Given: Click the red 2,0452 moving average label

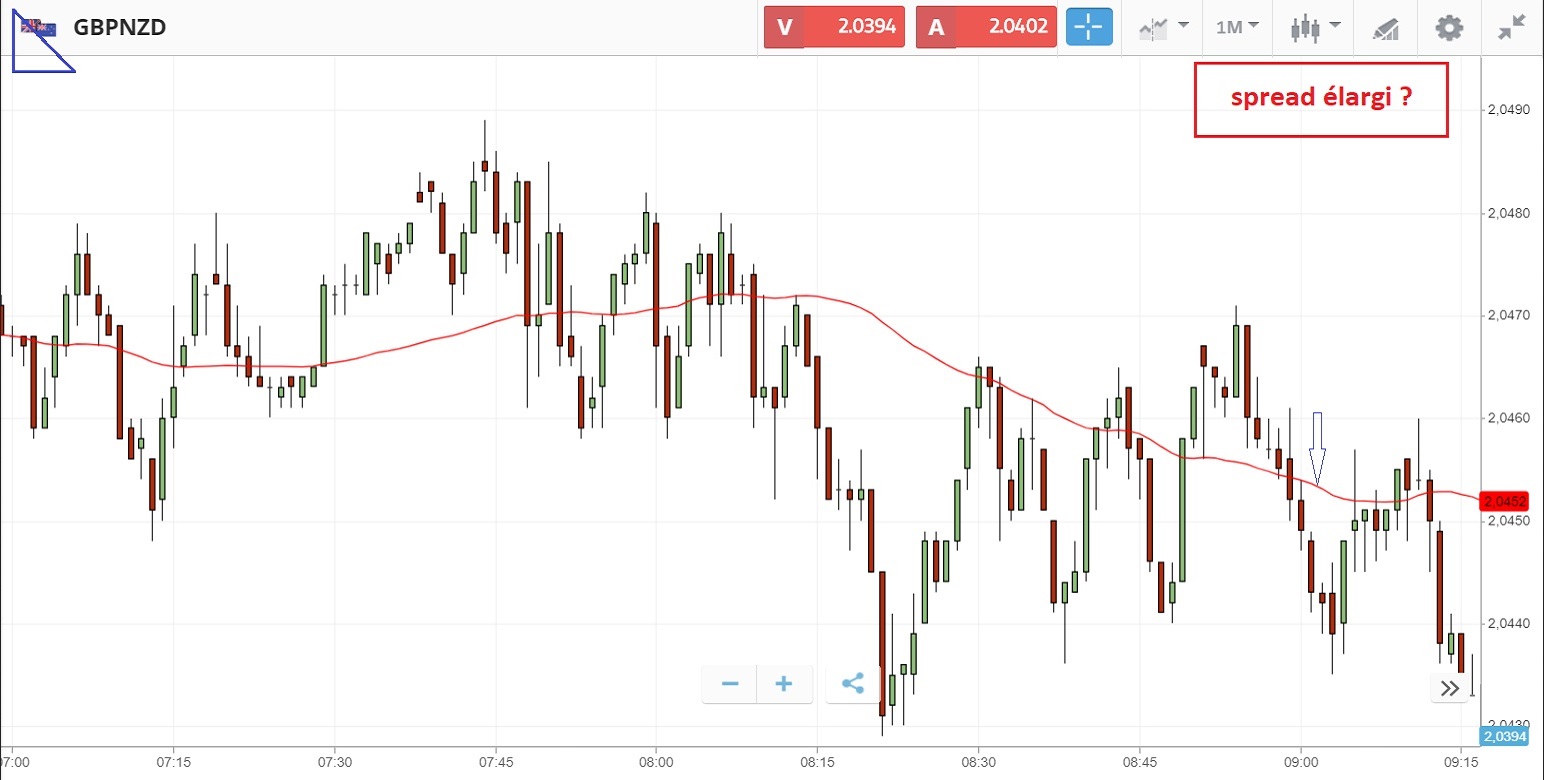Looking at the screenshot, I should [1505, 500].
